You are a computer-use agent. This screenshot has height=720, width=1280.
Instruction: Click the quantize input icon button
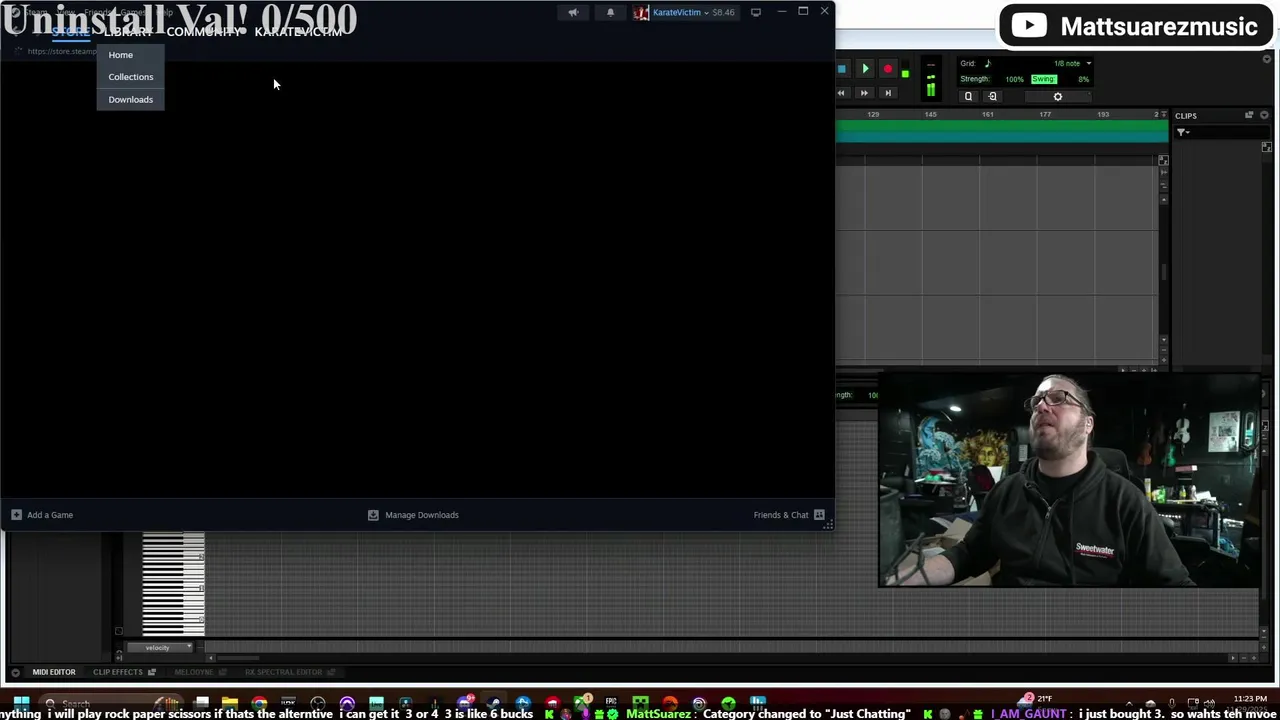[992, 96]
